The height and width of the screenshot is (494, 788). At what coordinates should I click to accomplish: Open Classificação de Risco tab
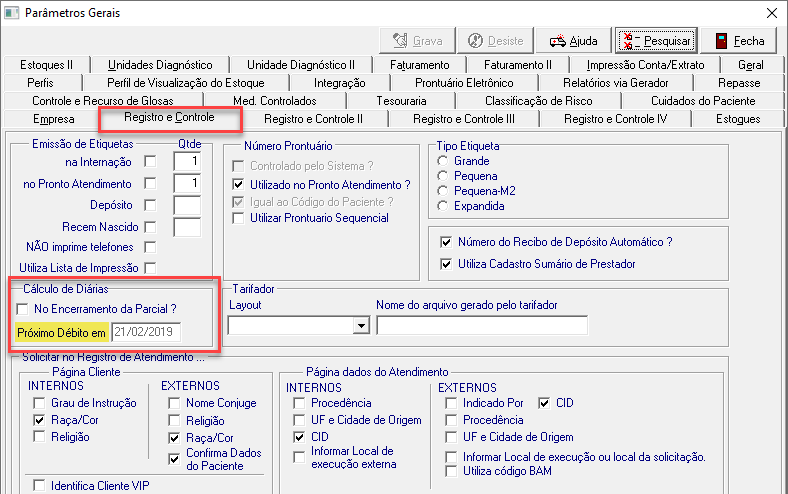click(x=539, y=101)
